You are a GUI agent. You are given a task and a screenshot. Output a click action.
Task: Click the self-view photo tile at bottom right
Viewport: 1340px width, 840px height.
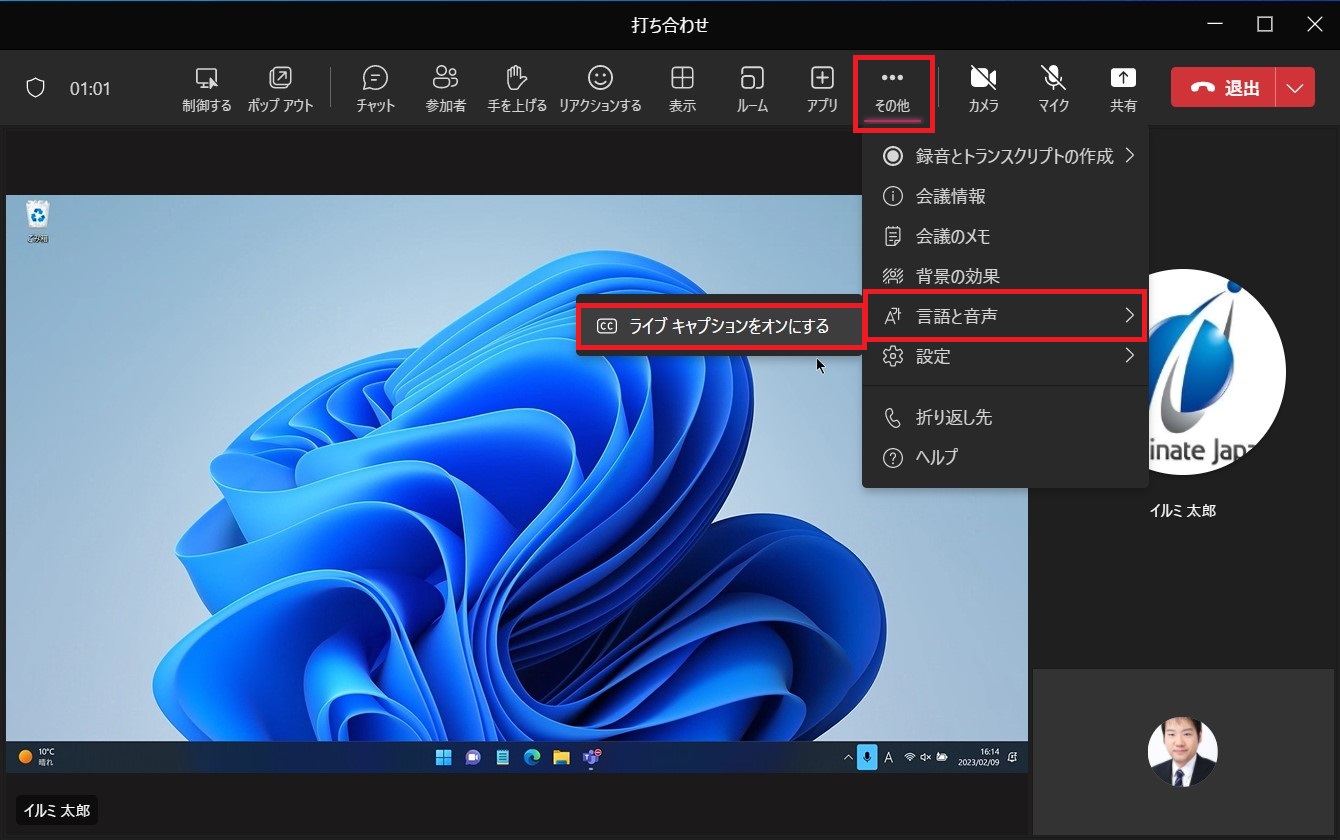tap(1183, 751)
